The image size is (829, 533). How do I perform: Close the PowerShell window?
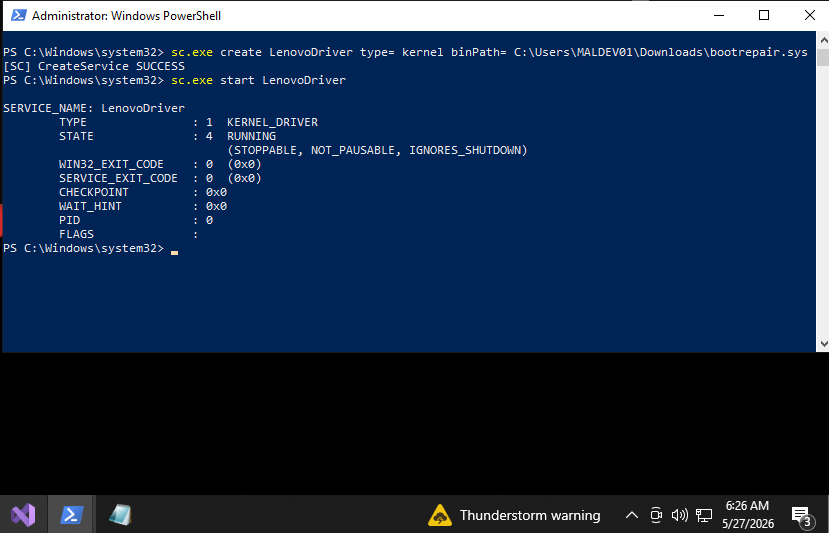809,15
